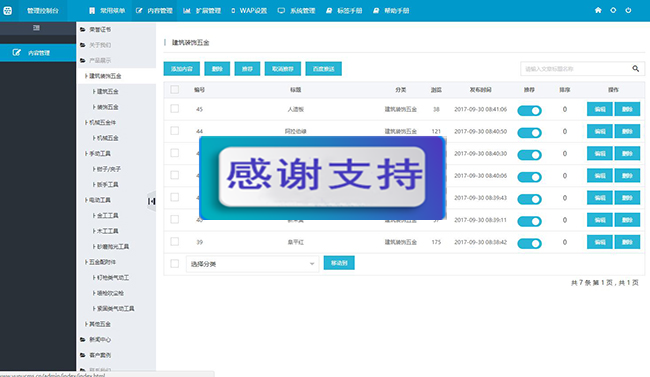This screenshot has height=377, width=650.
Task: Check the box beside the 选择分类 dropdown
Action: point(175,264)
